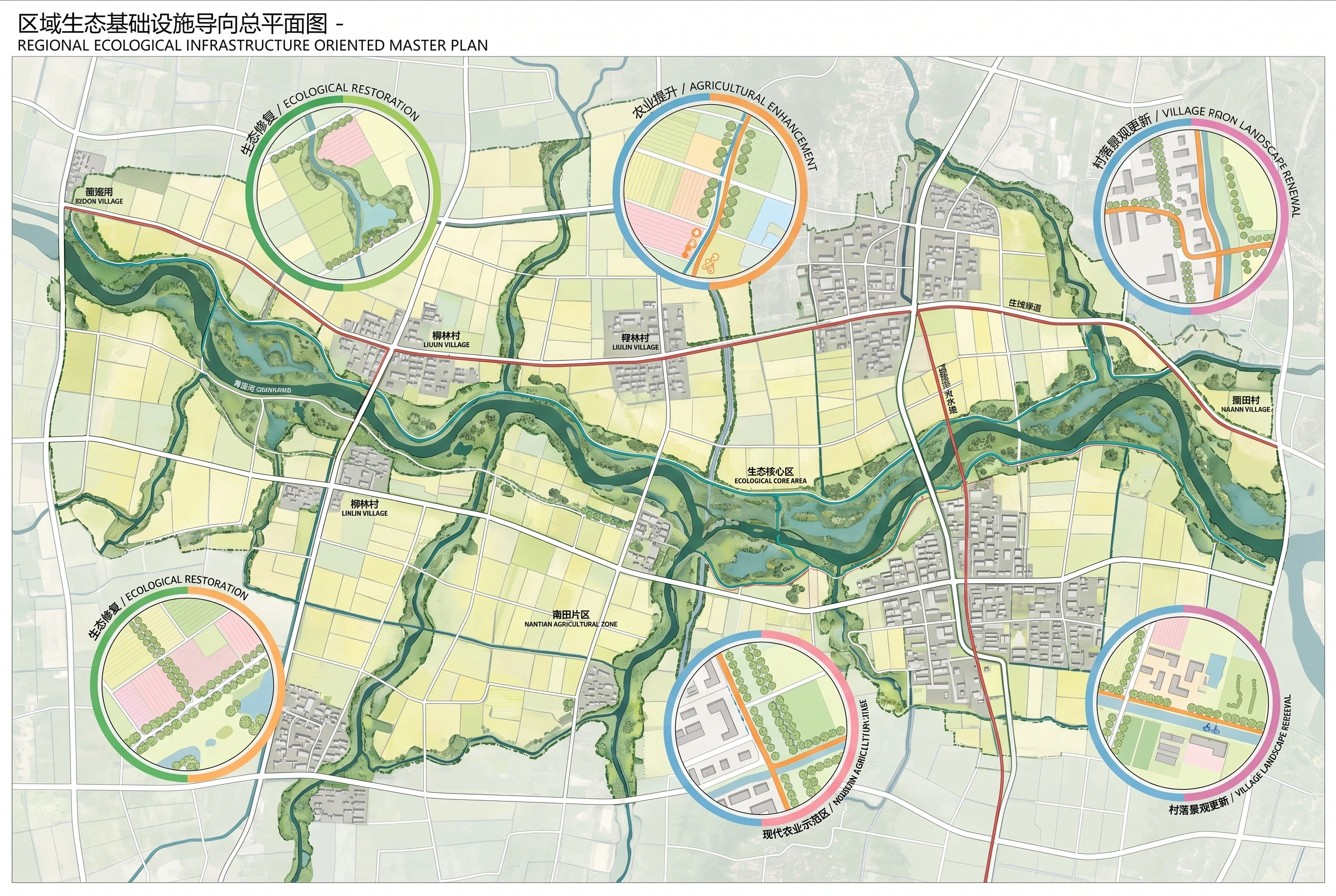Click the 'ECOLOGICAL CORE AREA' label
1336x896 pixels.
tap(771, 481)
